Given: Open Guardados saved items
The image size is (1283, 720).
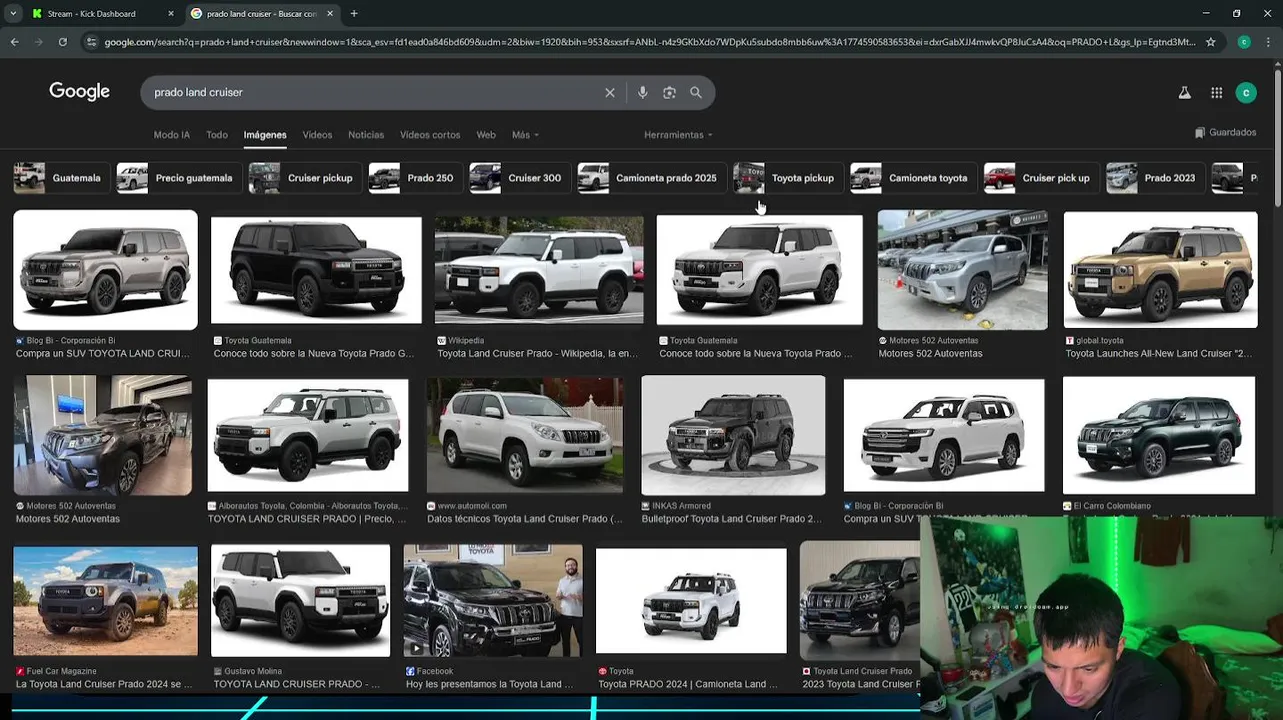Looking at the screenshot, I should tap(1225, 132).
